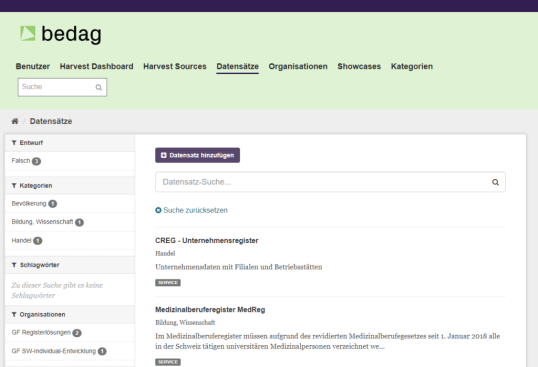This screenshot has width=538, height=367.
Task: Click the 'Zu dieser Suche gibt es keine Schlagwörter' text
Action: 57,290
